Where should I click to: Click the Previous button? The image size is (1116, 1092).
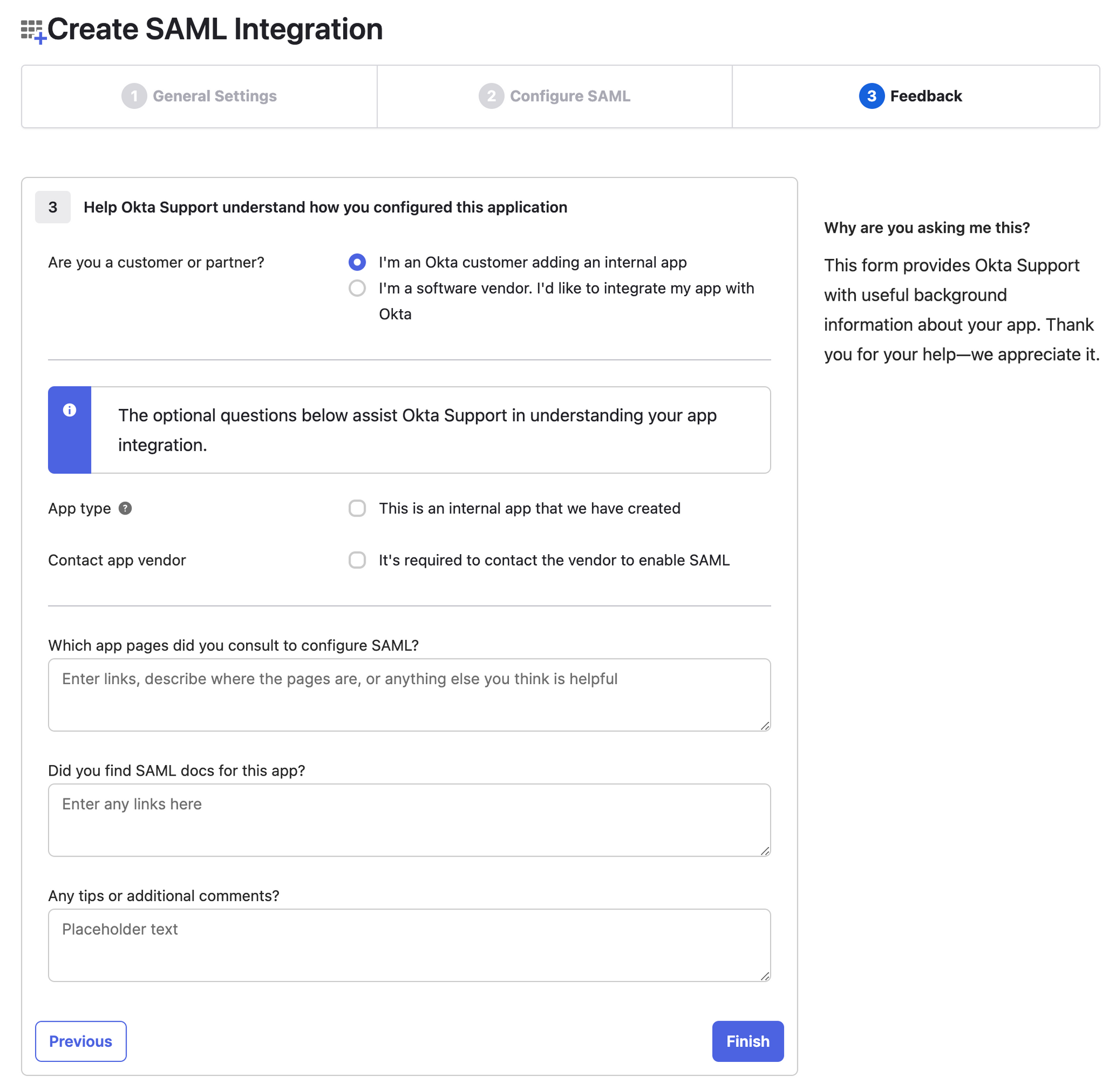tap(81, 1041)
